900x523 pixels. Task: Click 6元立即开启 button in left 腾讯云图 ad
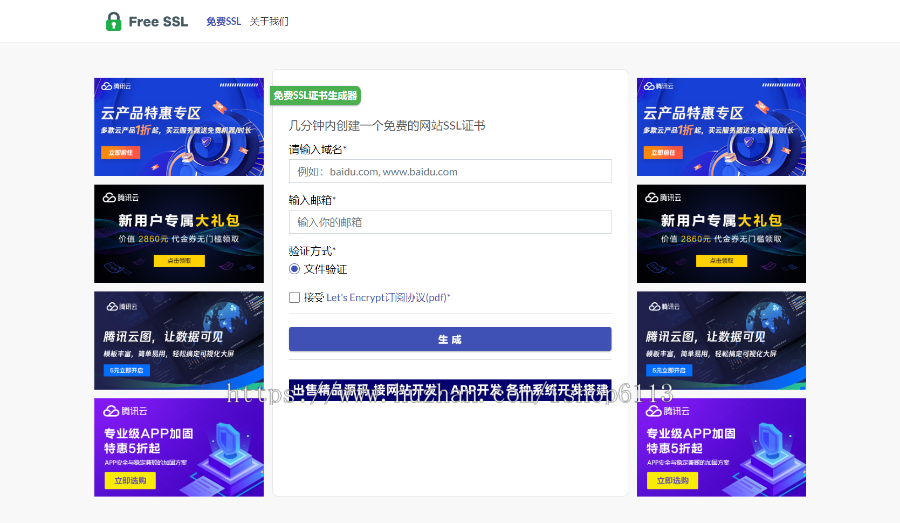point(127,370)
